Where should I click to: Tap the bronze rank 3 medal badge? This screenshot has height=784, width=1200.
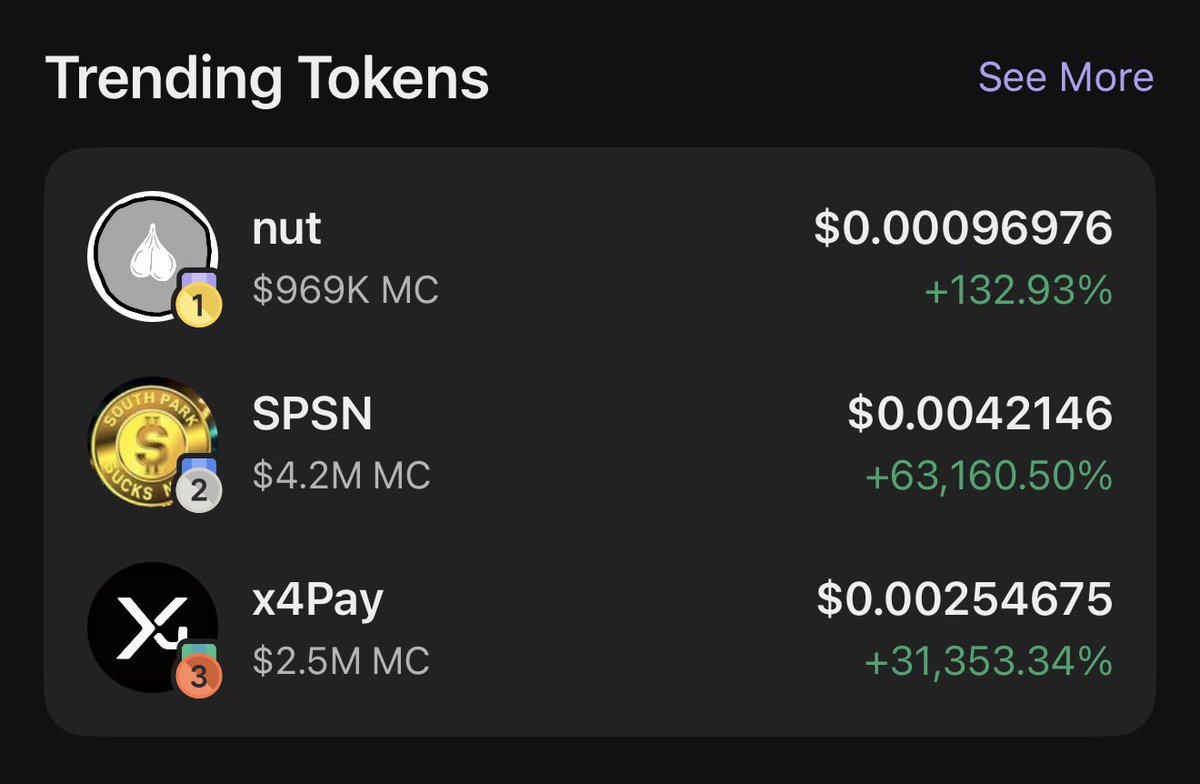point(199,676)
